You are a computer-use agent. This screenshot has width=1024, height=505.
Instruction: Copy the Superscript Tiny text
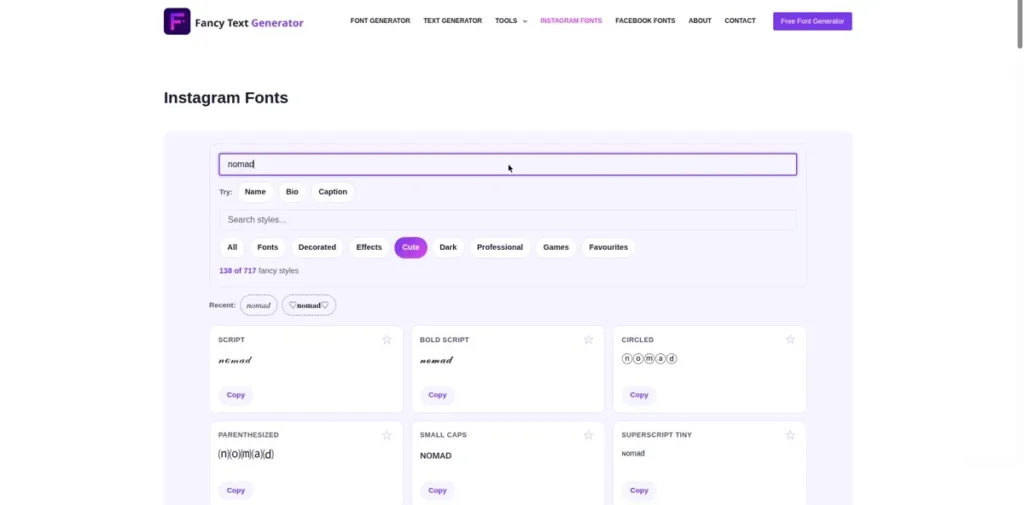639,491
